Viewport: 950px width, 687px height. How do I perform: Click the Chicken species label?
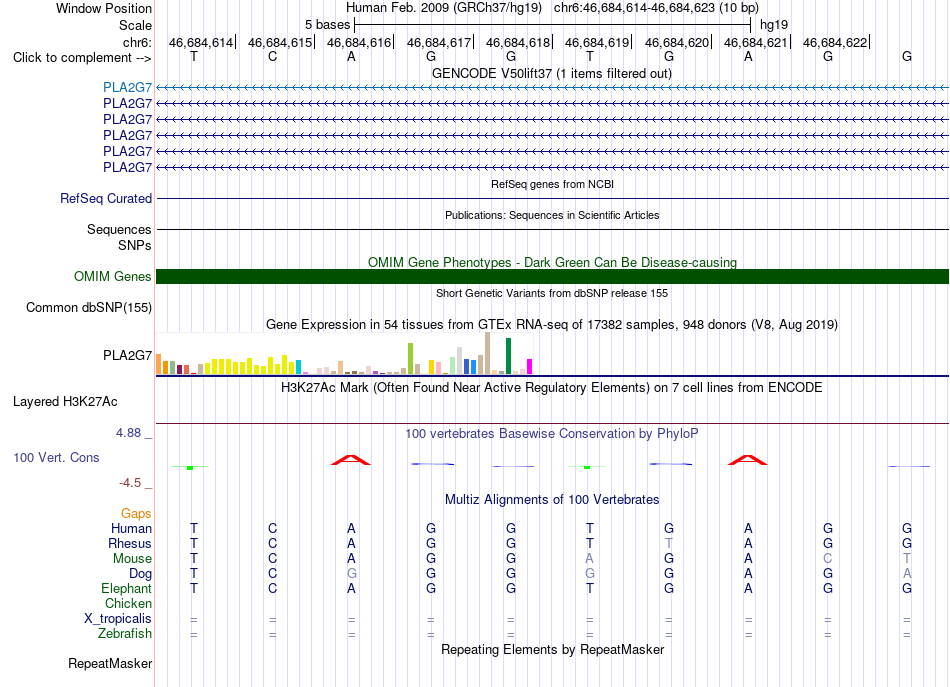coord(128,603)
